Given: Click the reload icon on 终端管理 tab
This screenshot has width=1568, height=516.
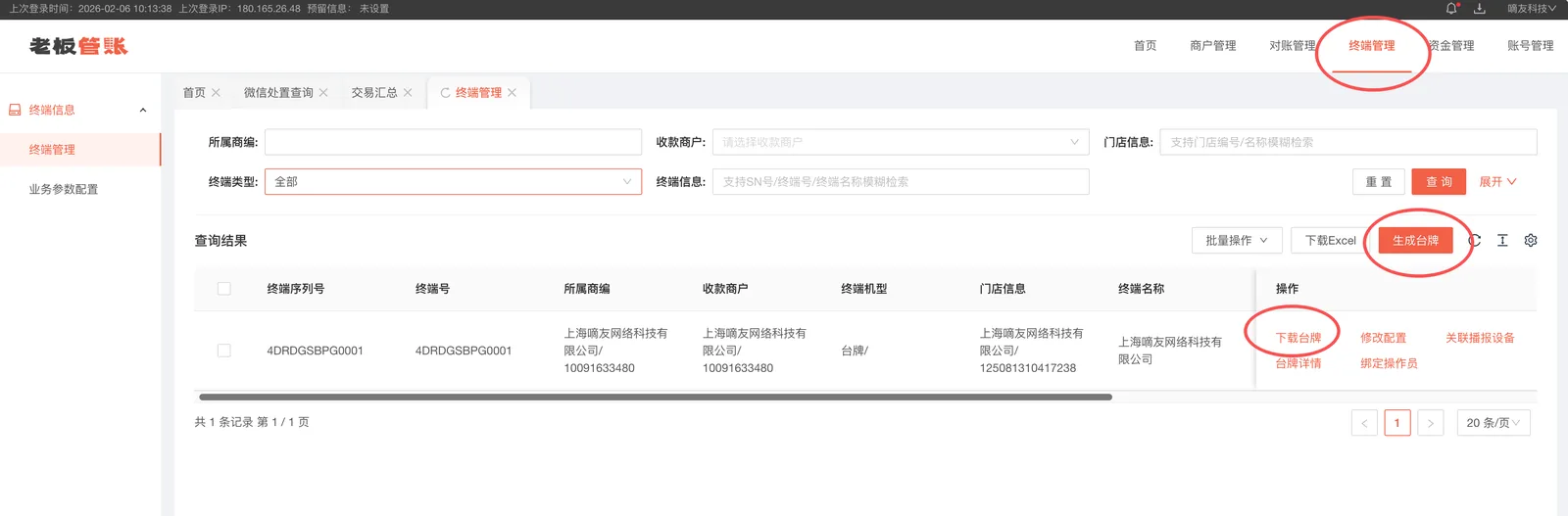Looking at the screenshot, I should pyautogui.click(x=445, y=93).
